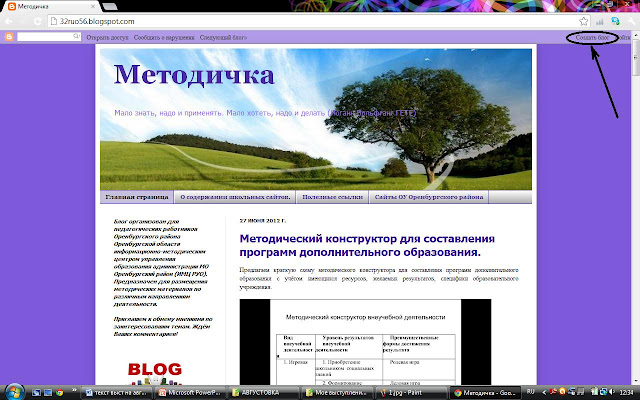Open a new browser tab
640x400 pixels.
click(x=110, y=7)
